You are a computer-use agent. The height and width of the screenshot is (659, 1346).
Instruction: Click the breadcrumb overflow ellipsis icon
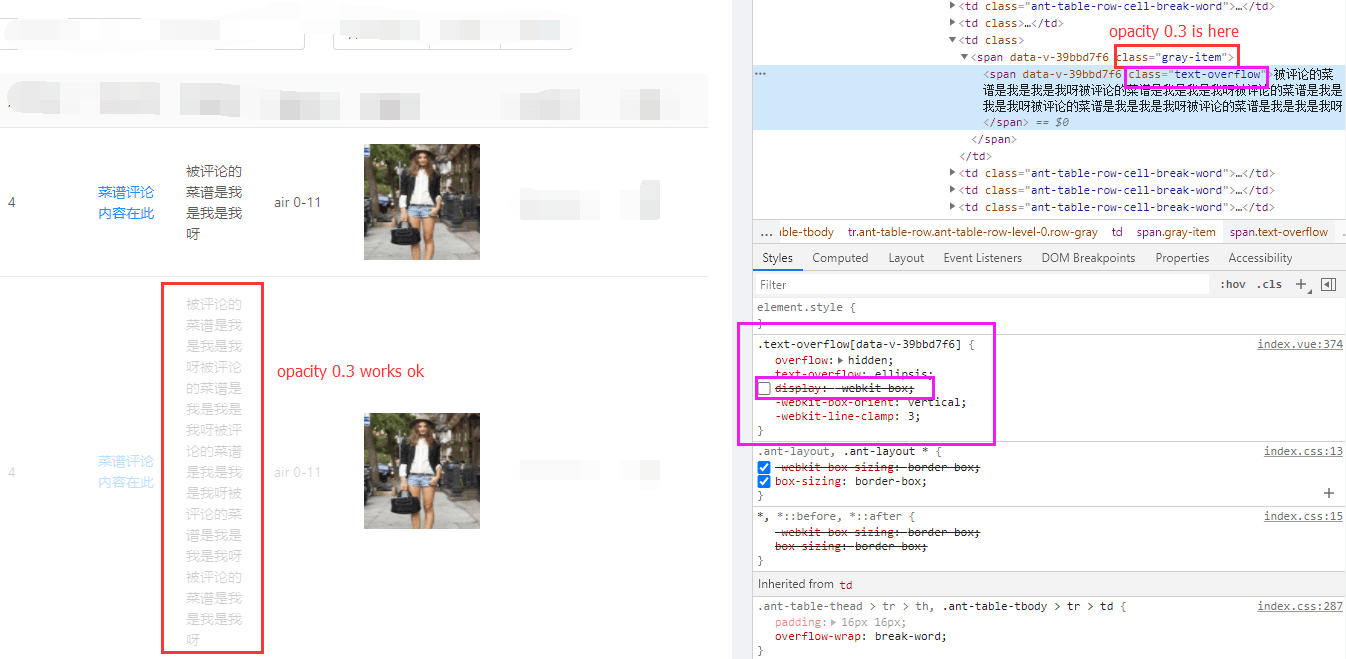(x=764, y=232)
